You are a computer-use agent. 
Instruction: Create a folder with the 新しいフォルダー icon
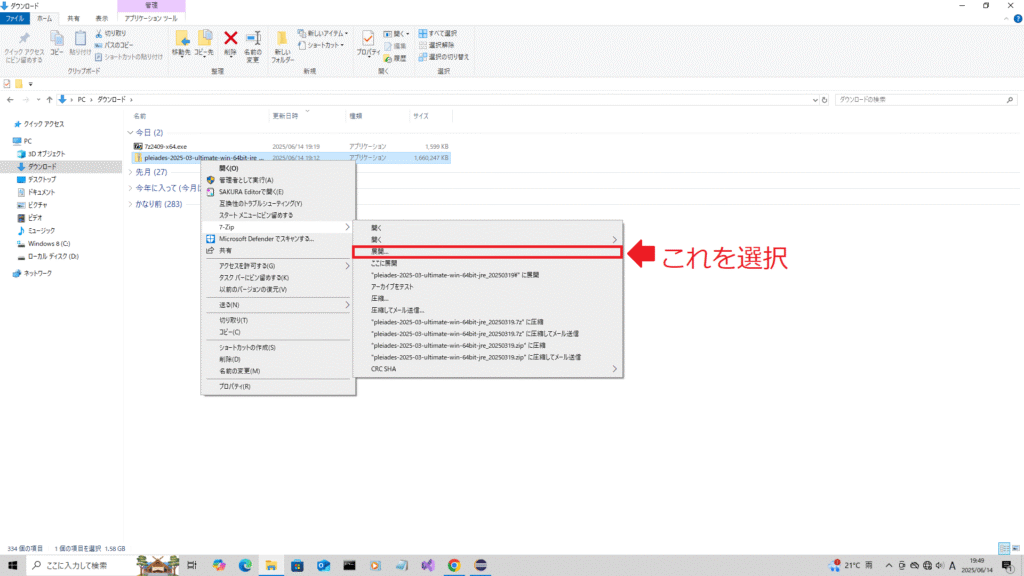click(x=282, y=39)
